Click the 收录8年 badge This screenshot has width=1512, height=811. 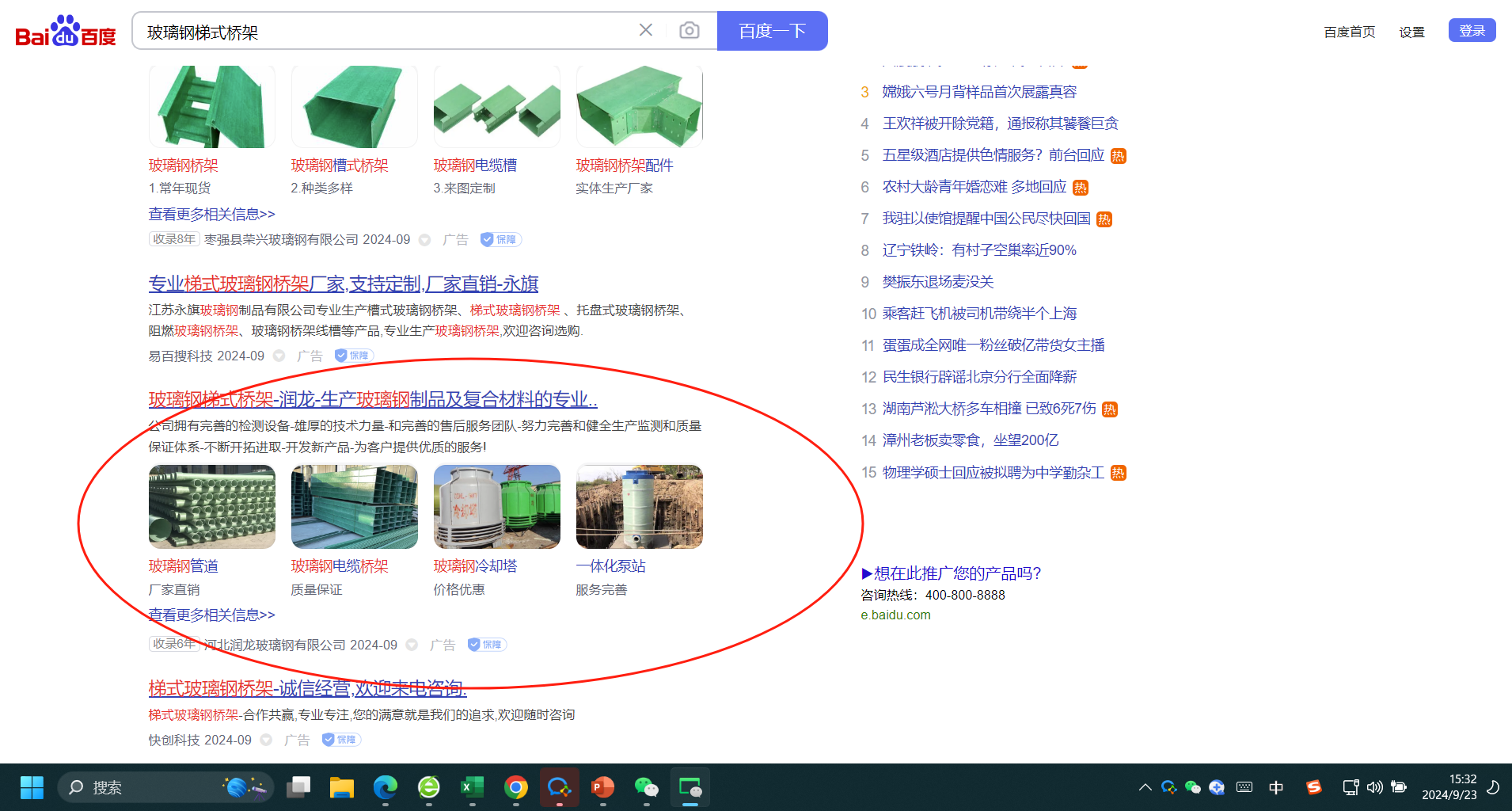click(174, 239)
